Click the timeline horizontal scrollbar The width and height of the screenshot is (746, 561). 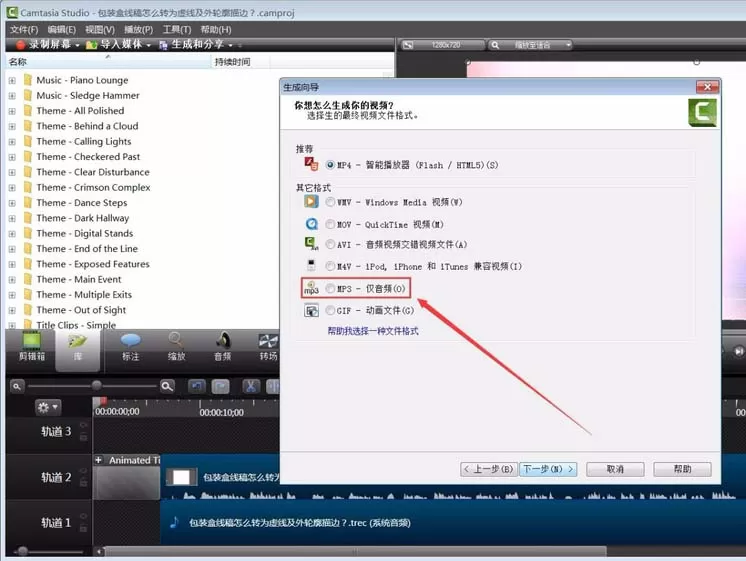354,551
